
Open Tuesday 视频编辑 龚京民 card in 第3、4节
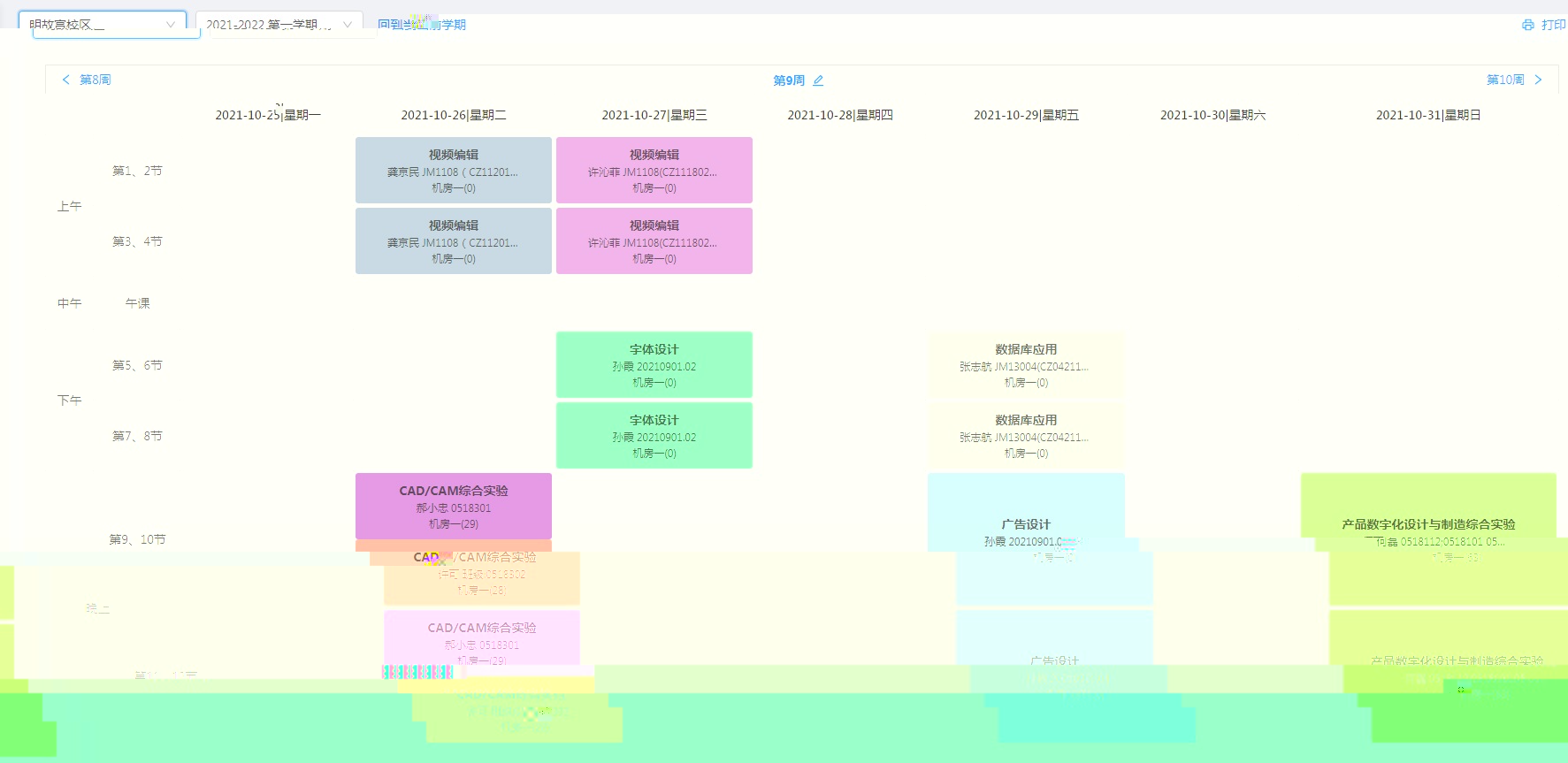[x=454, y=240]
